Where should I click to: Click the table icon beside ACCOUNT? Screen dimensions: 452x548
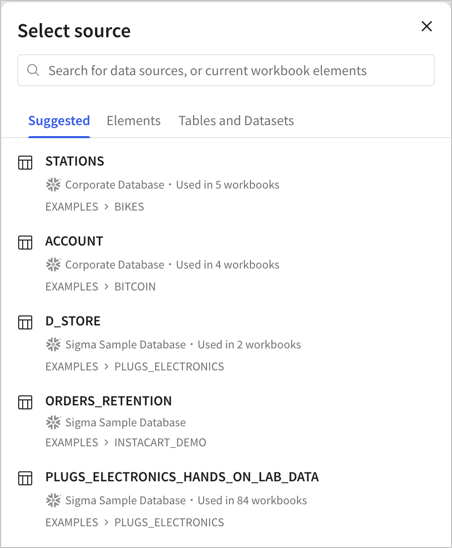click(25, 242)
